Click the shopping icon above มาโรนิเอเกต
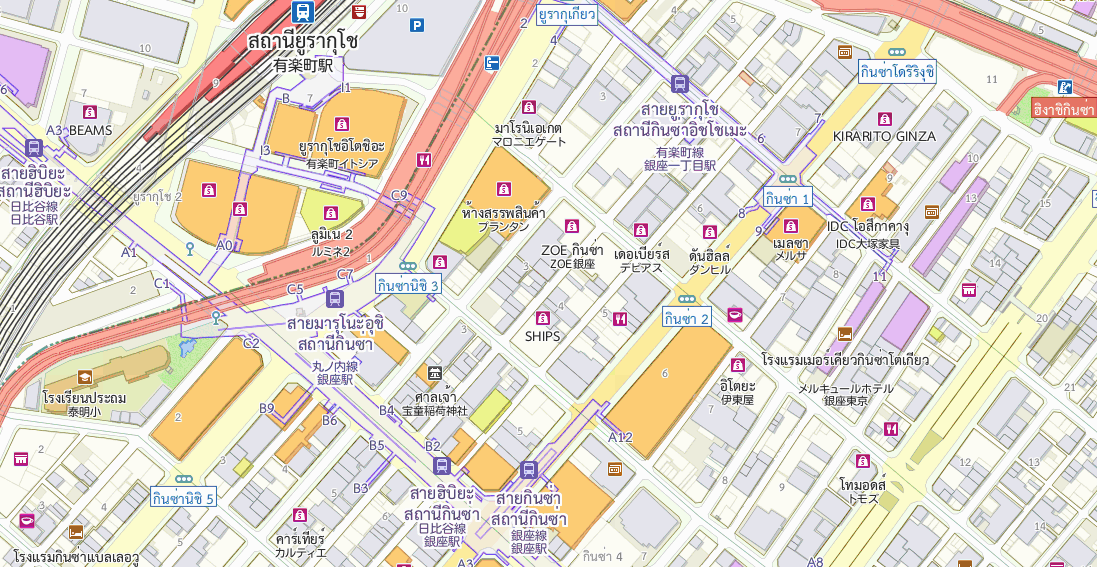Image resolution: width=1097 pixels, height=567 pixels. [529, 106]
